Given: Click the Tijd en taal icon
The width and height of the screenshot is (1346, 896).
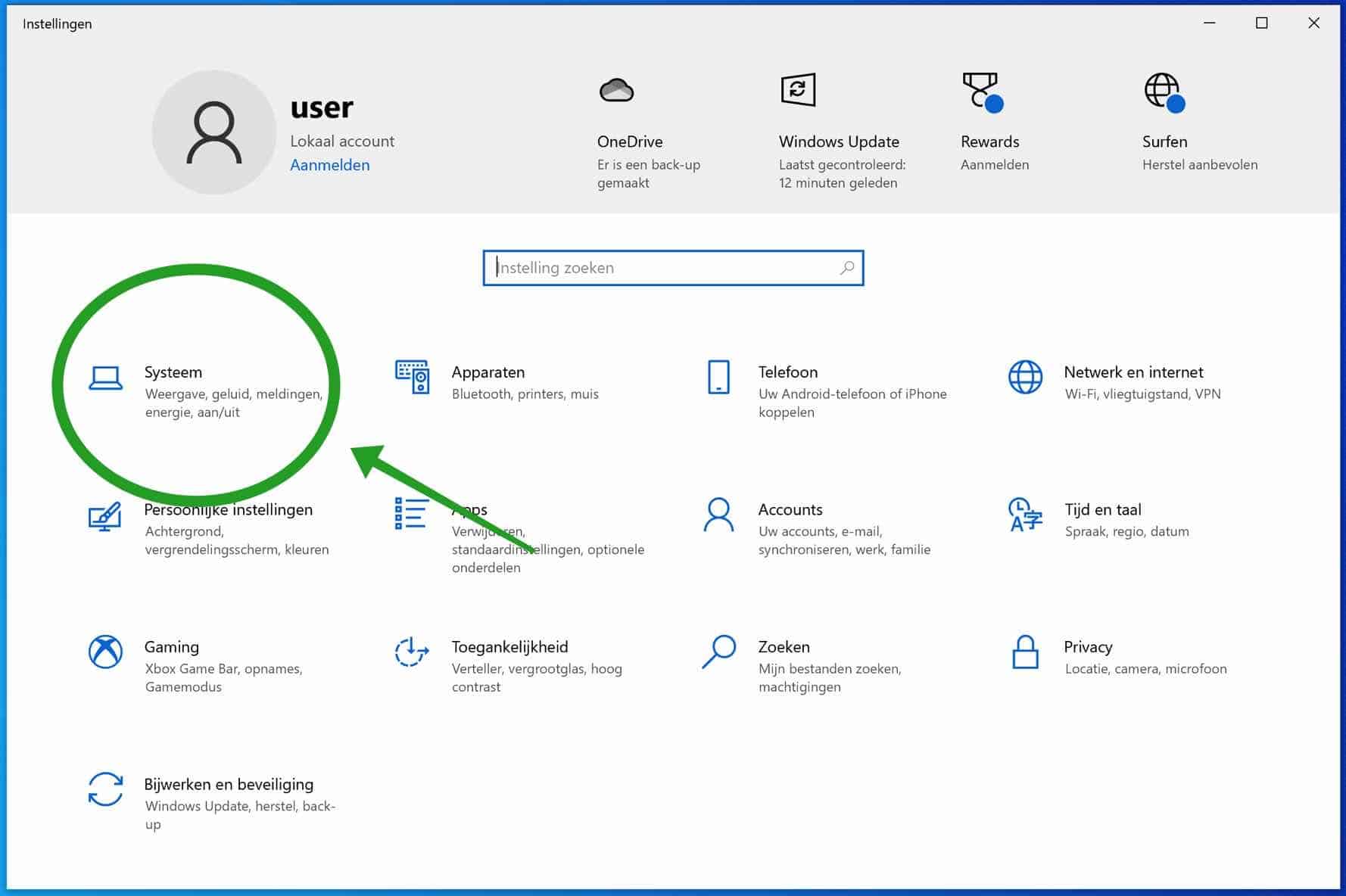Looking at the screenshot, I should (x=1025, y=515).
